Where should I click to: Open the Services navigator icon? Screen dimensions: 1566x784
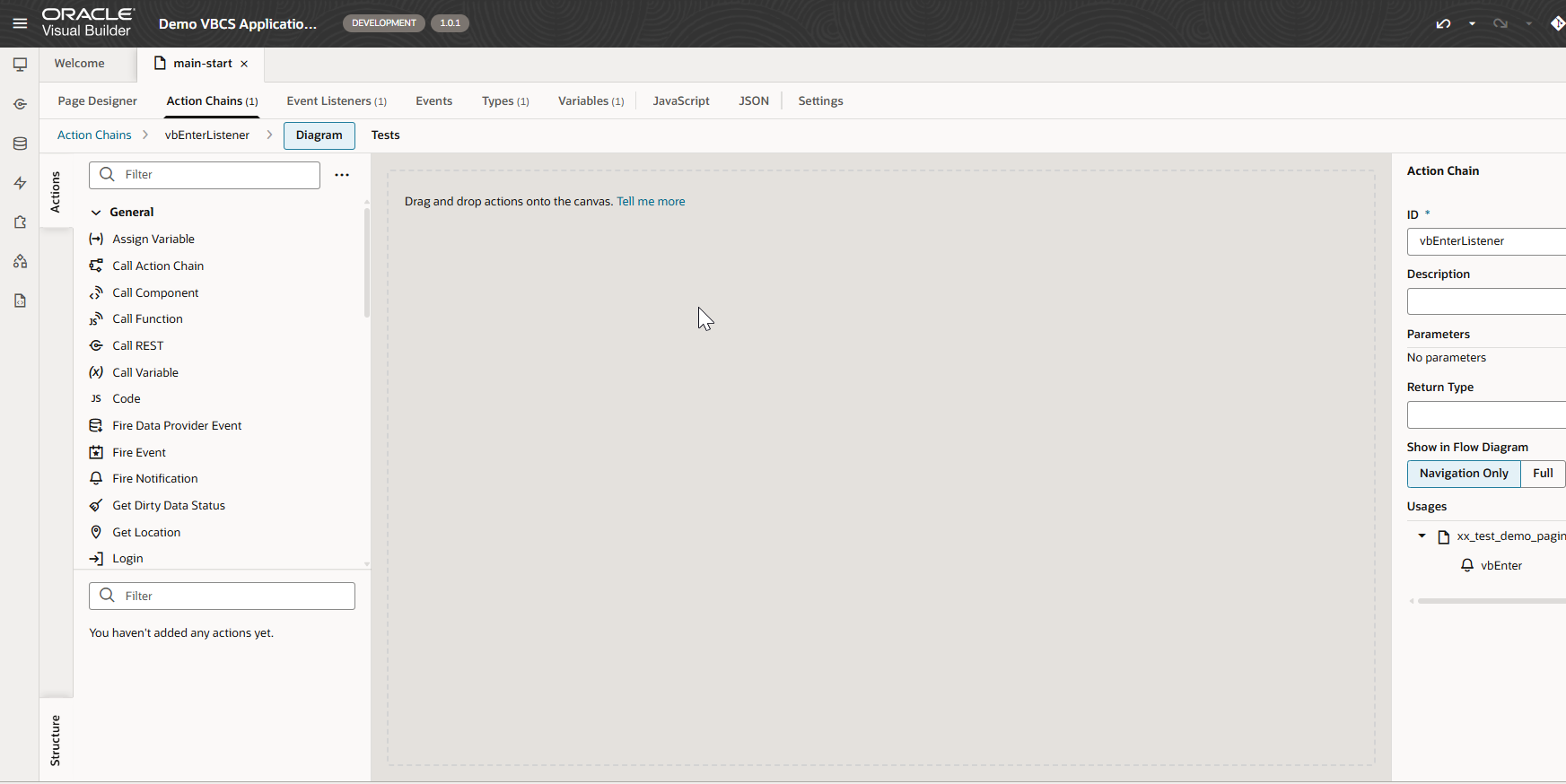(20, 104)
